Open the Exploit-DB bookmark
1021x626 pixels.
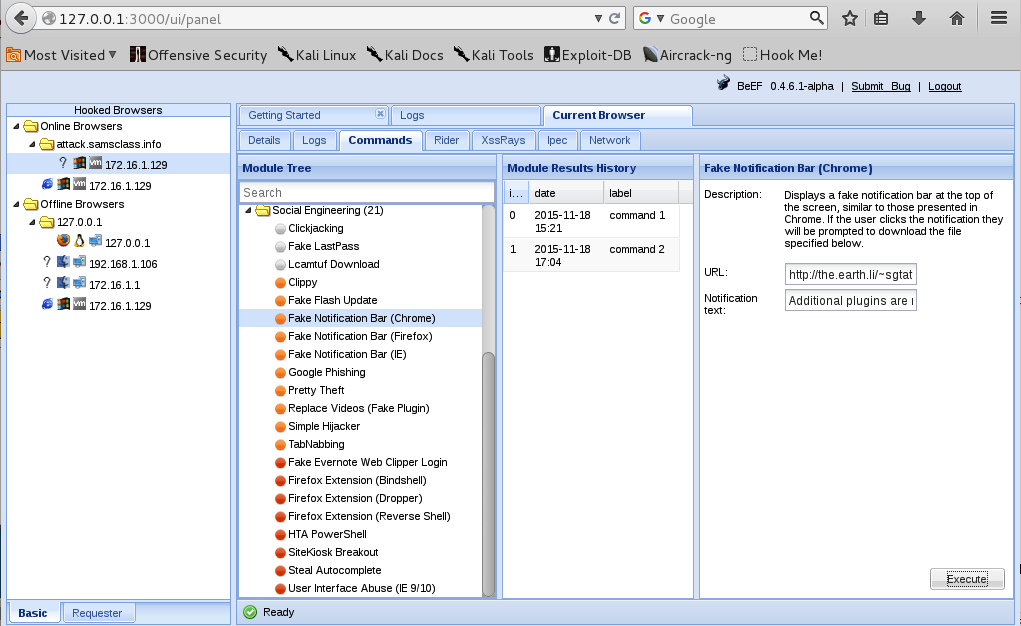(588, 55)
